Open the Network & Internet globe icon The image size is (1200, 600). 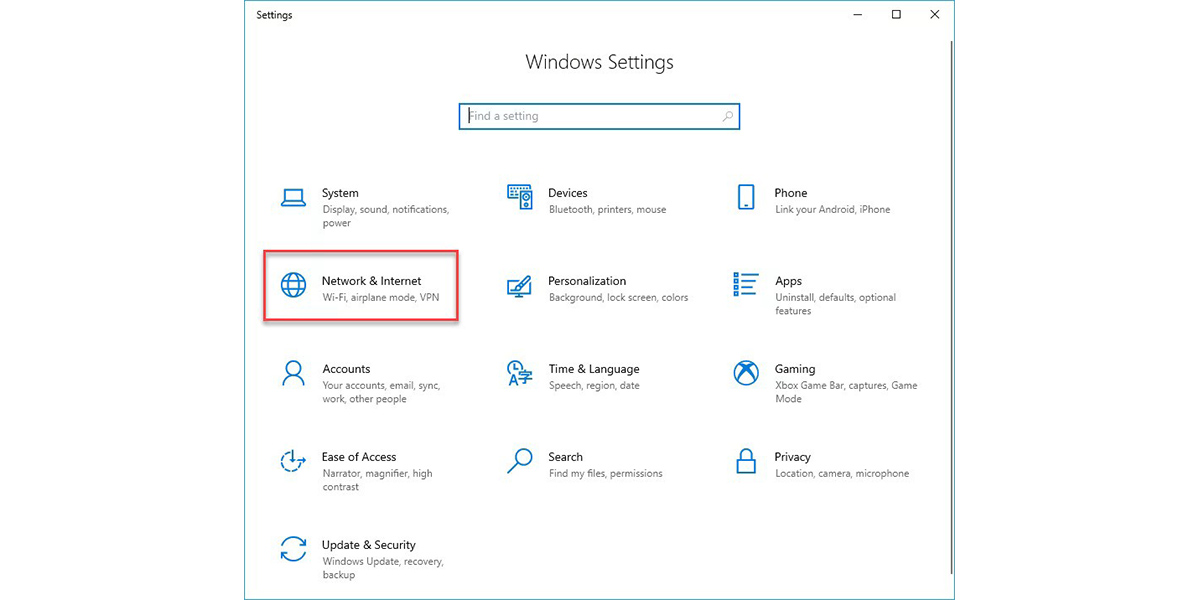293,285
